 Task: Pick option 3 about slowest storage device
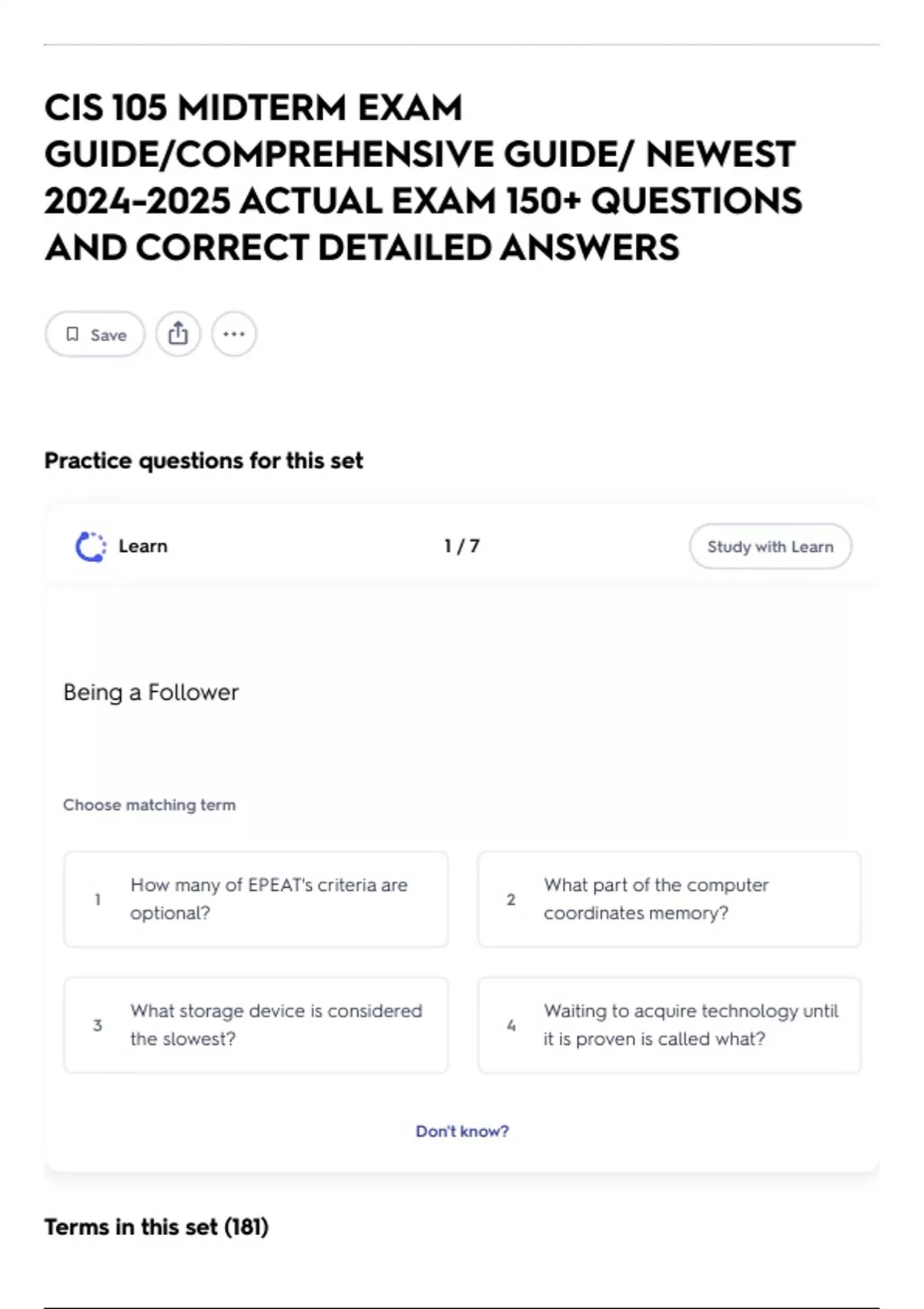(x=256, y=1025)
